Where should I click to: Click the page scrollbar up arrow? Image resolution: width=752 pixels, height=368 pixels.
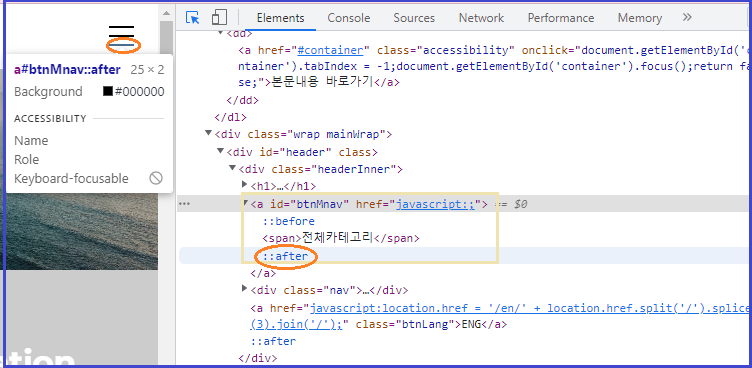pos(166,13)
